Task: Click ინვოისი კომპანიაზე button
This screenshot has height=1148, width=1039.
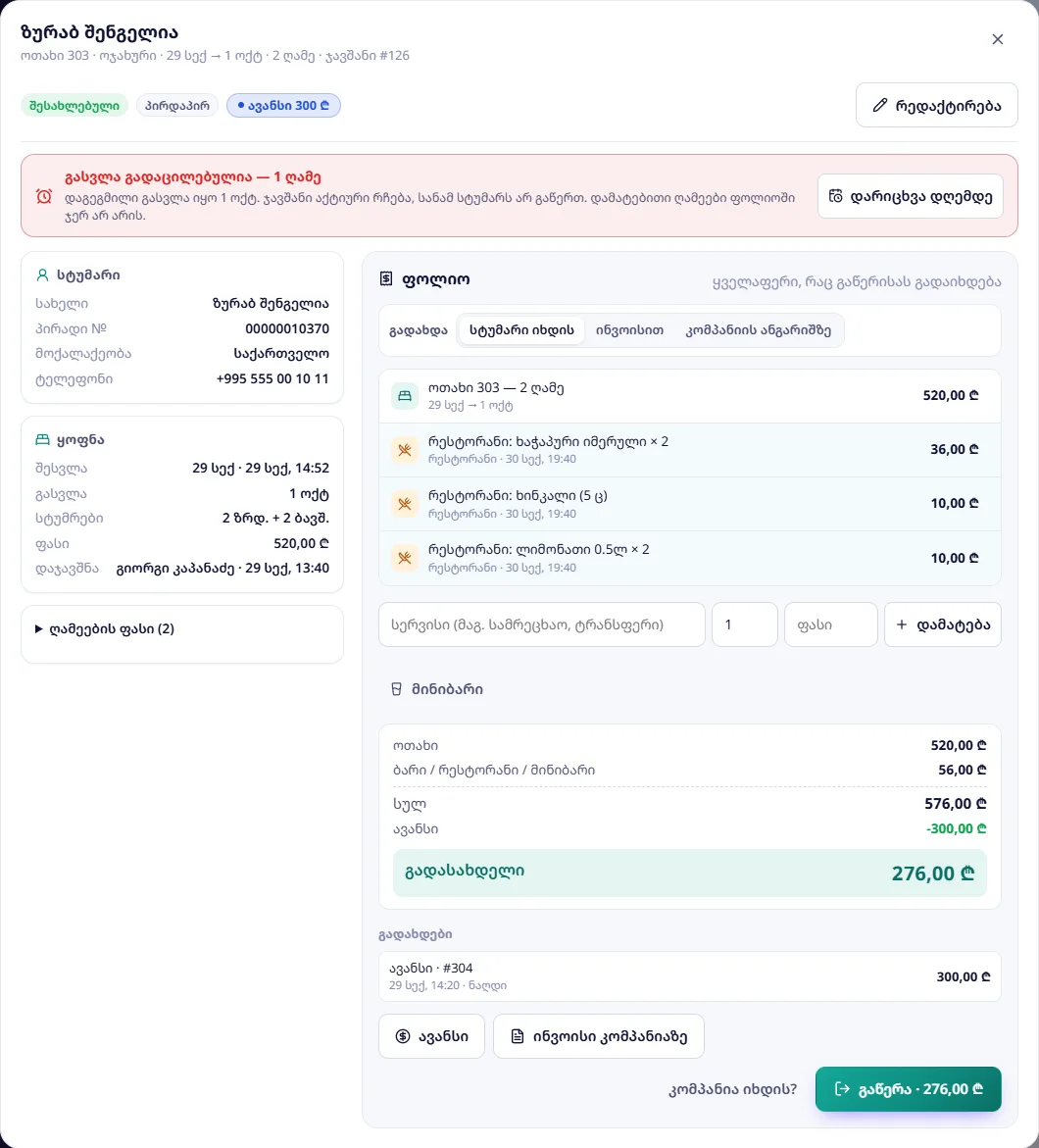Action: tap(598, 1036)
